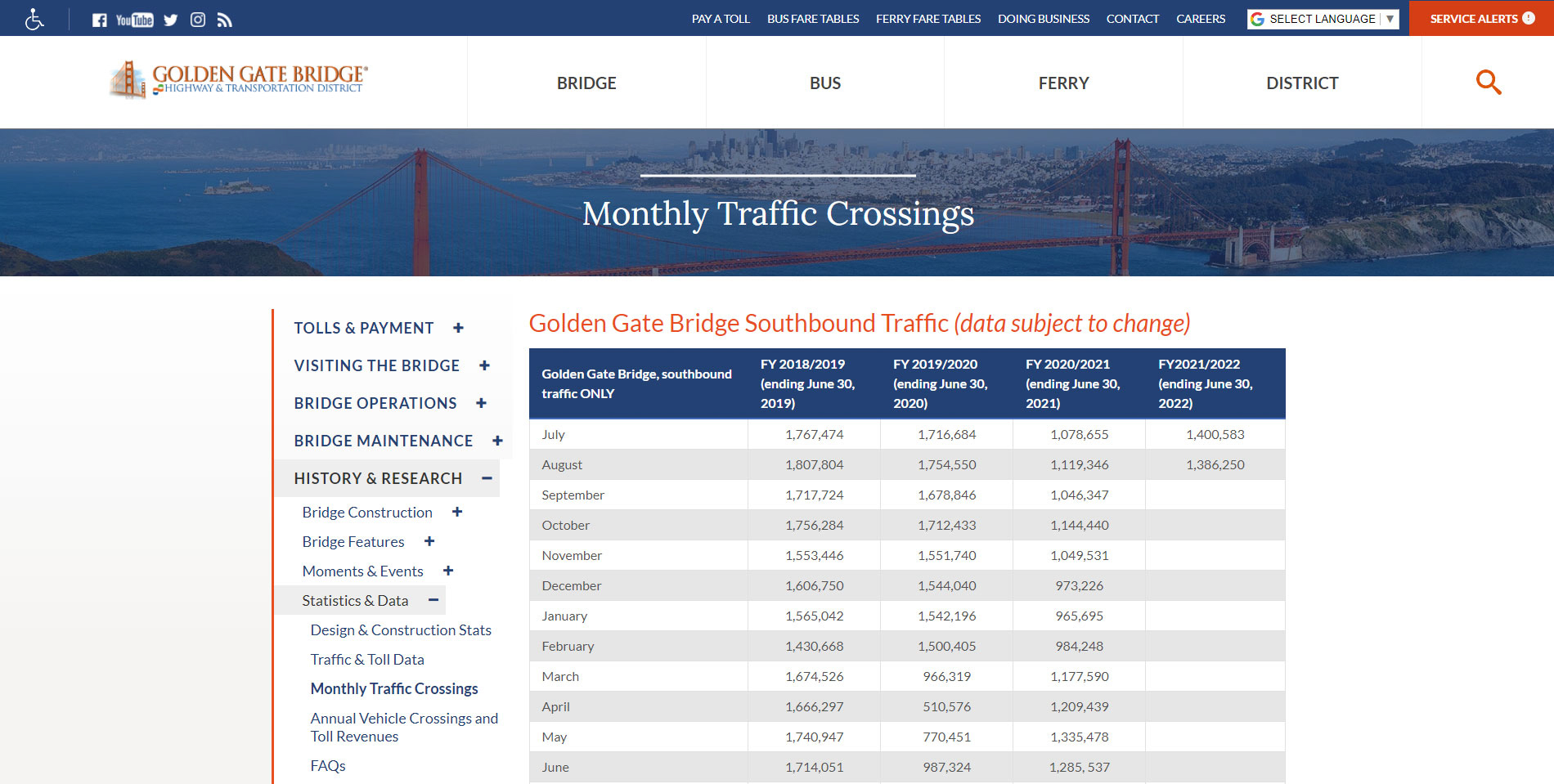
Task: Open the District main menu
Action: coord(1302,83)
